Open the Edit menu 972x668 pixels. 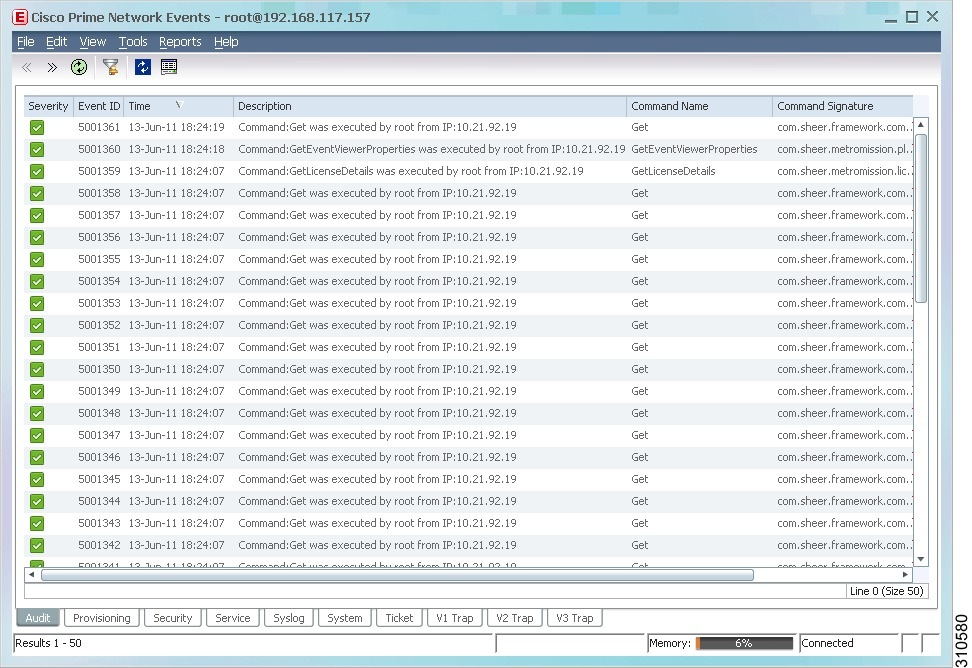coord(56,42)
